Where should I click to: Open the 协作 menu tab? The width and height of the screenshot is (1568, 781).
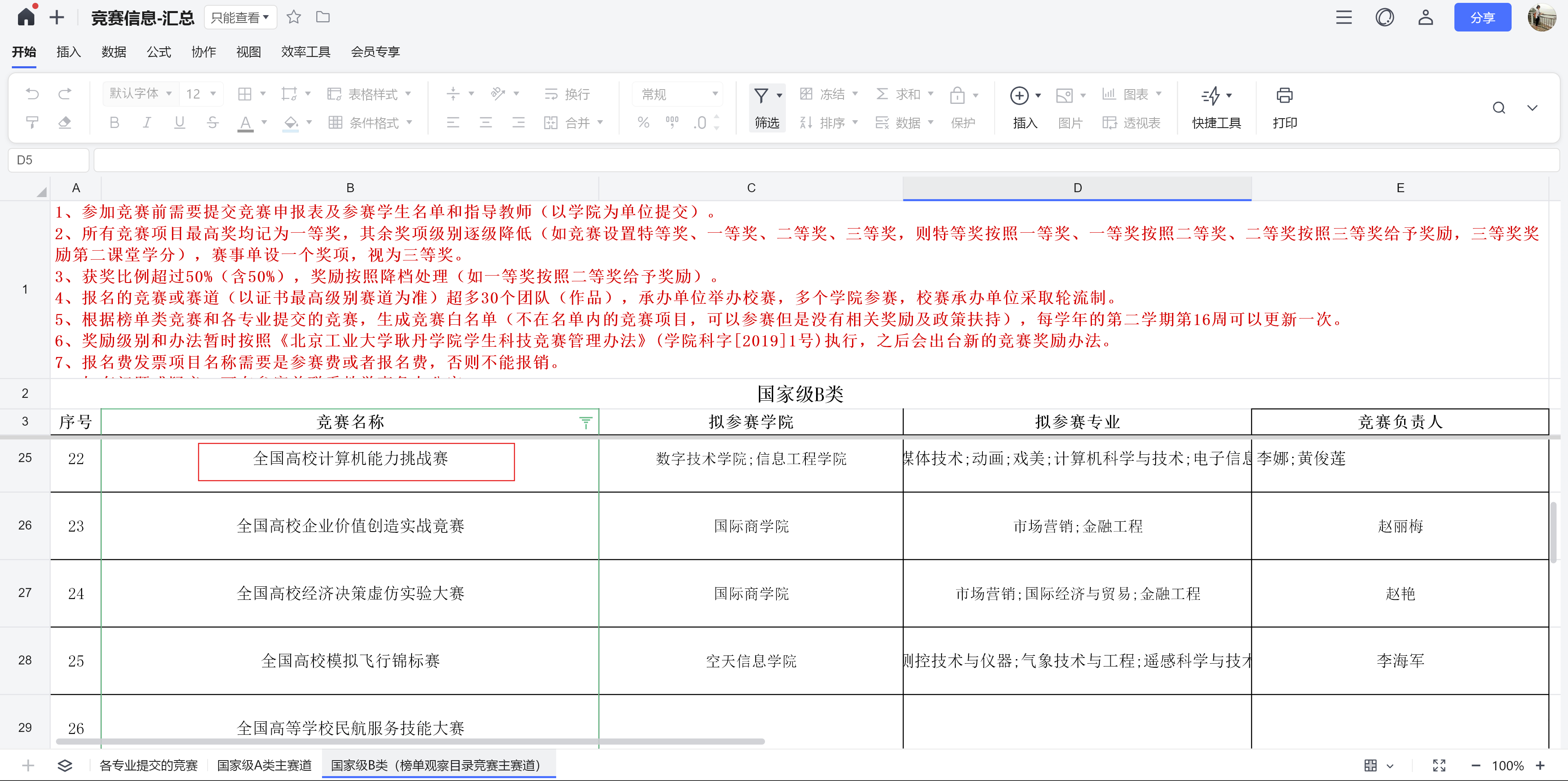pos(203,52)
